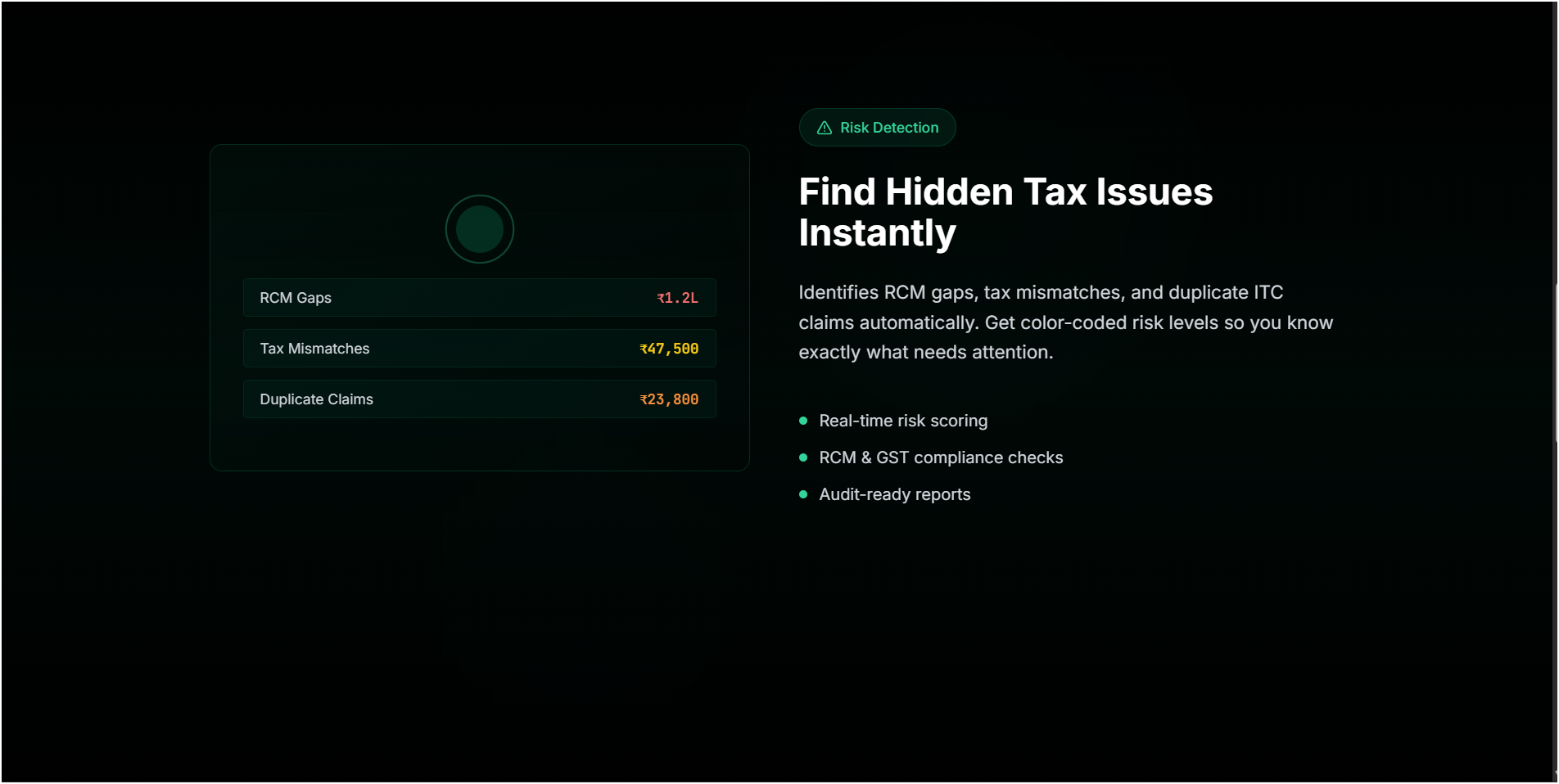The image size is (1559, 784).
Task: Toggle the RCM & GST compliance checks item
Action: coord(940,457)
